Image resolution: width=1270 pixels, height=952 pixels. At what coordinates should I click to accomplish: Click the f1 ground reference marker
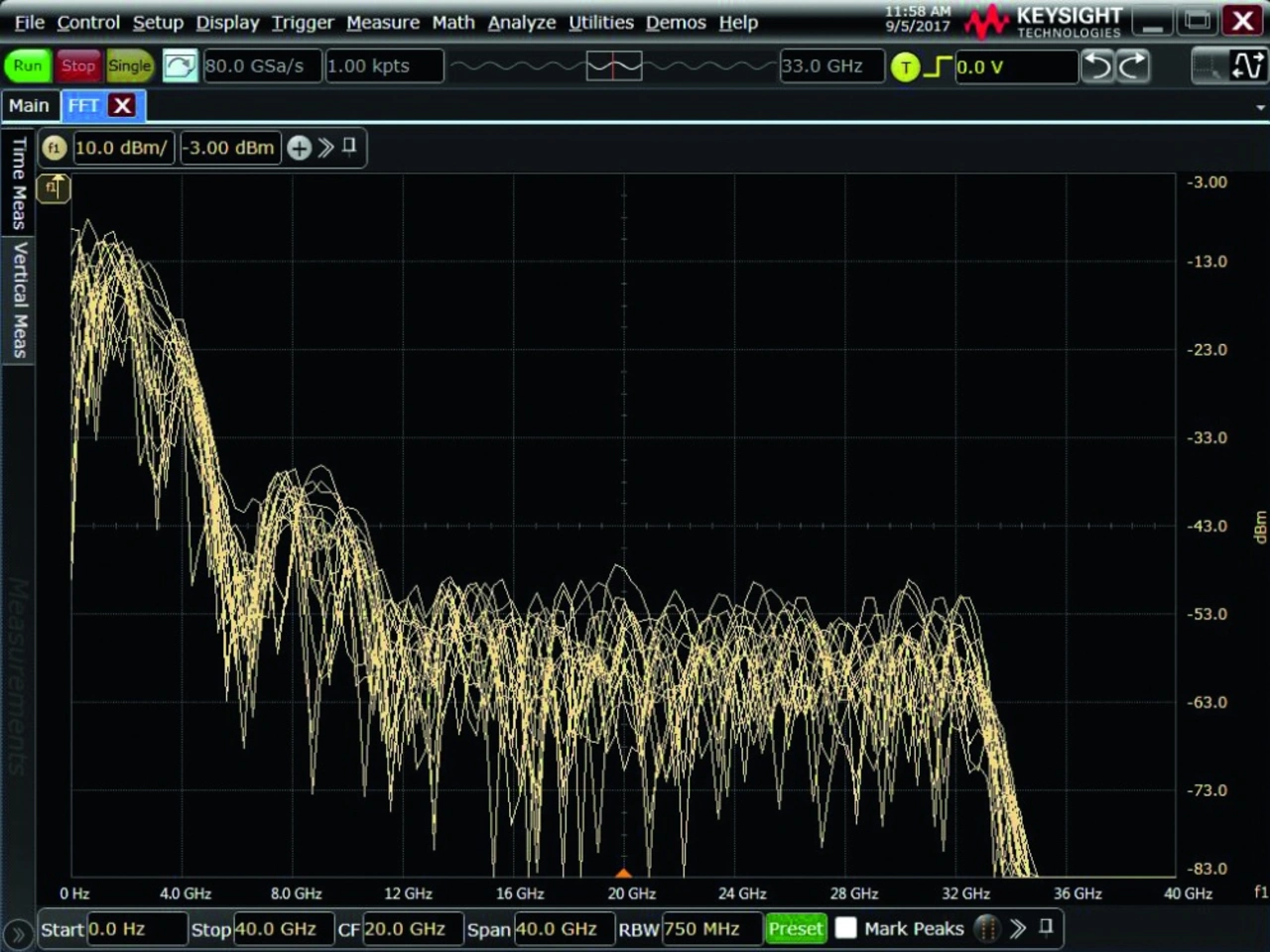pyautogui.click(x=54, y=188)
